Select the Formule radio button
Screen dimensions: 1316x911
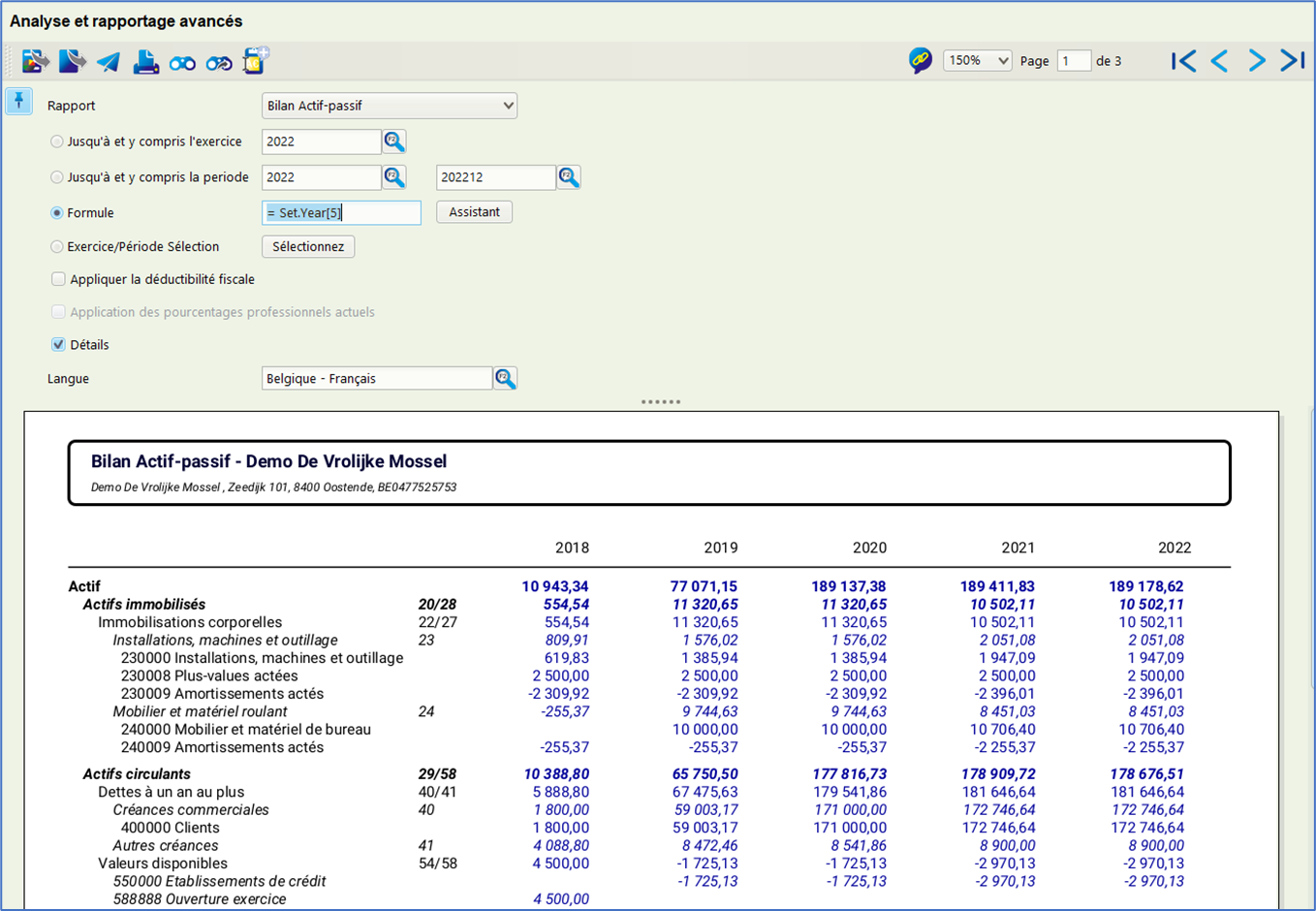click(x=56, y=213)
